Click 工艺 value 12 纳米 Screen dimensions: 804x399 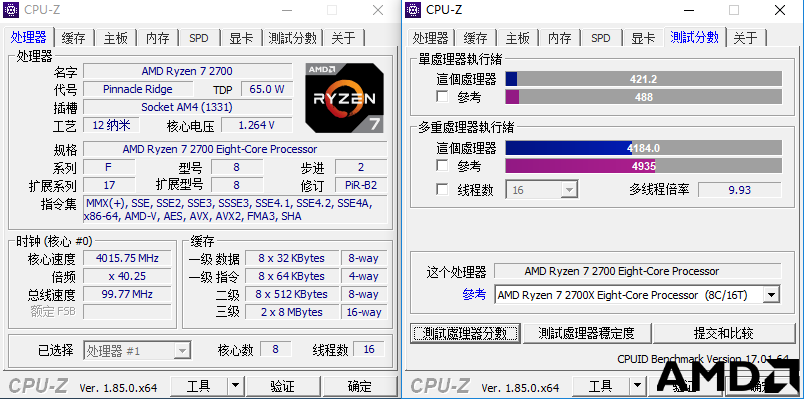(111, 125)
